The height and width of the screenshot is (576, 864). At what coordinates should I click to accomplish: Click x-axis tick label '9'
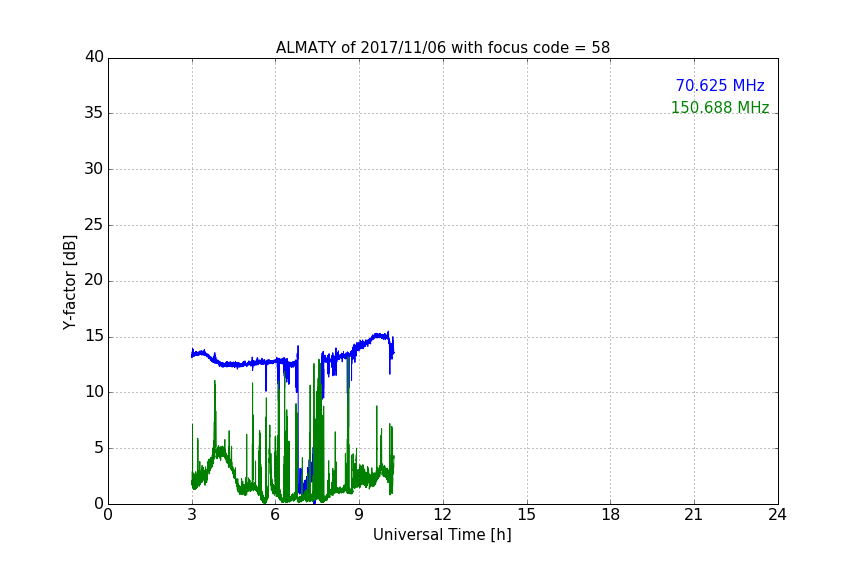pyautogui.click(x=359, y=515)
